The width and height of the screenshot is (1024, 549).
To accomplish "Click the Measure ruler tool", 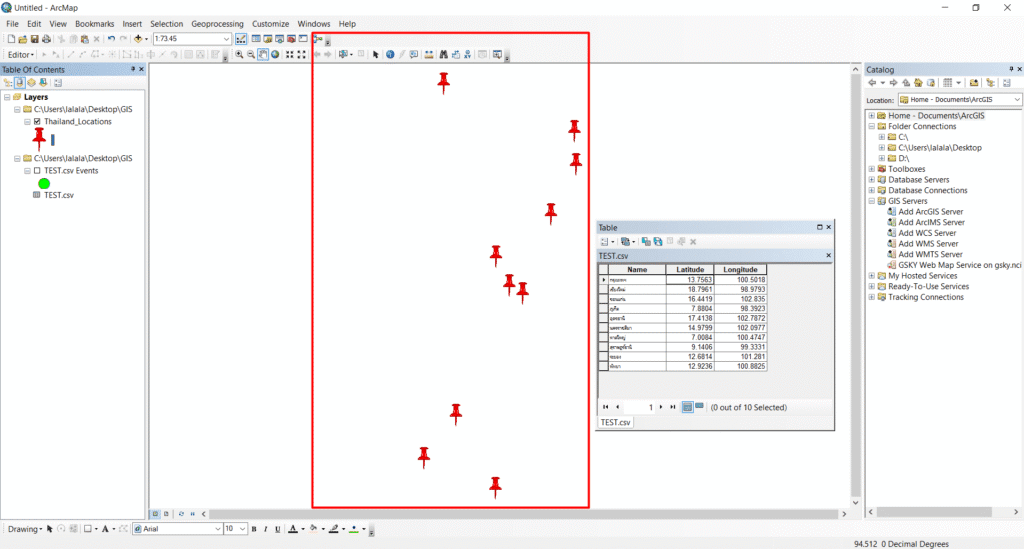I will click(429, 55).
